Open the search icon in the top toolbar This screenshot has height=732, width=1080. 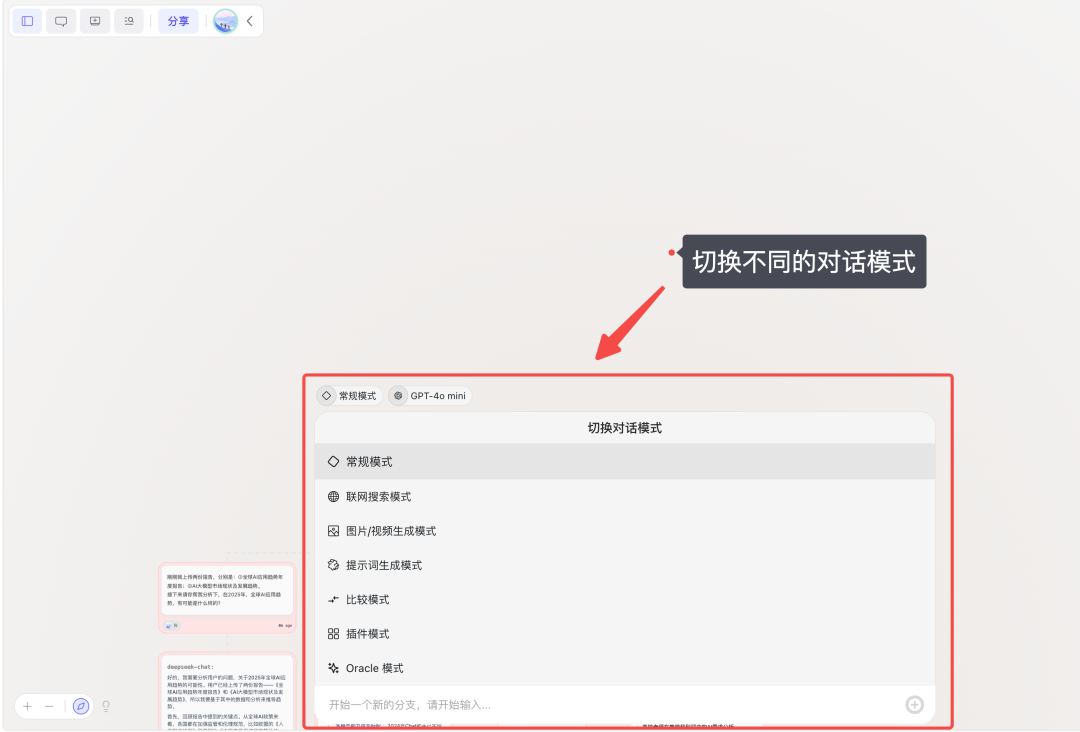pyautogui.click(x=128, y=21)
